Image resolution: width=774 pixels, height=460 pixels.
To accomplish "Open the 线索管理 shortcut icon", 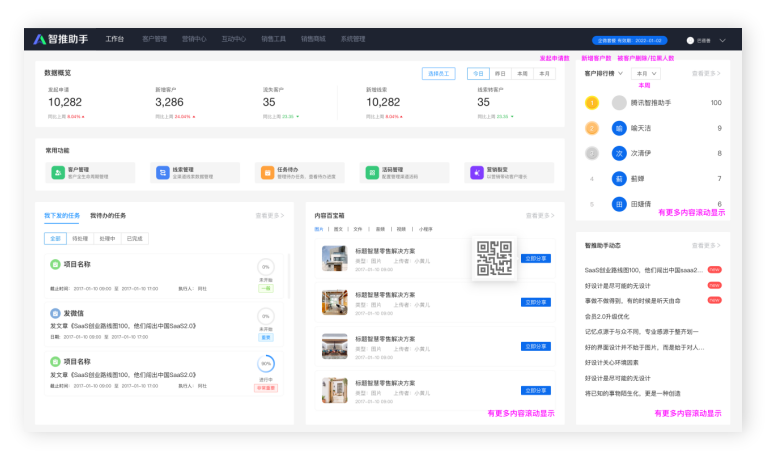I will [163, 173].
